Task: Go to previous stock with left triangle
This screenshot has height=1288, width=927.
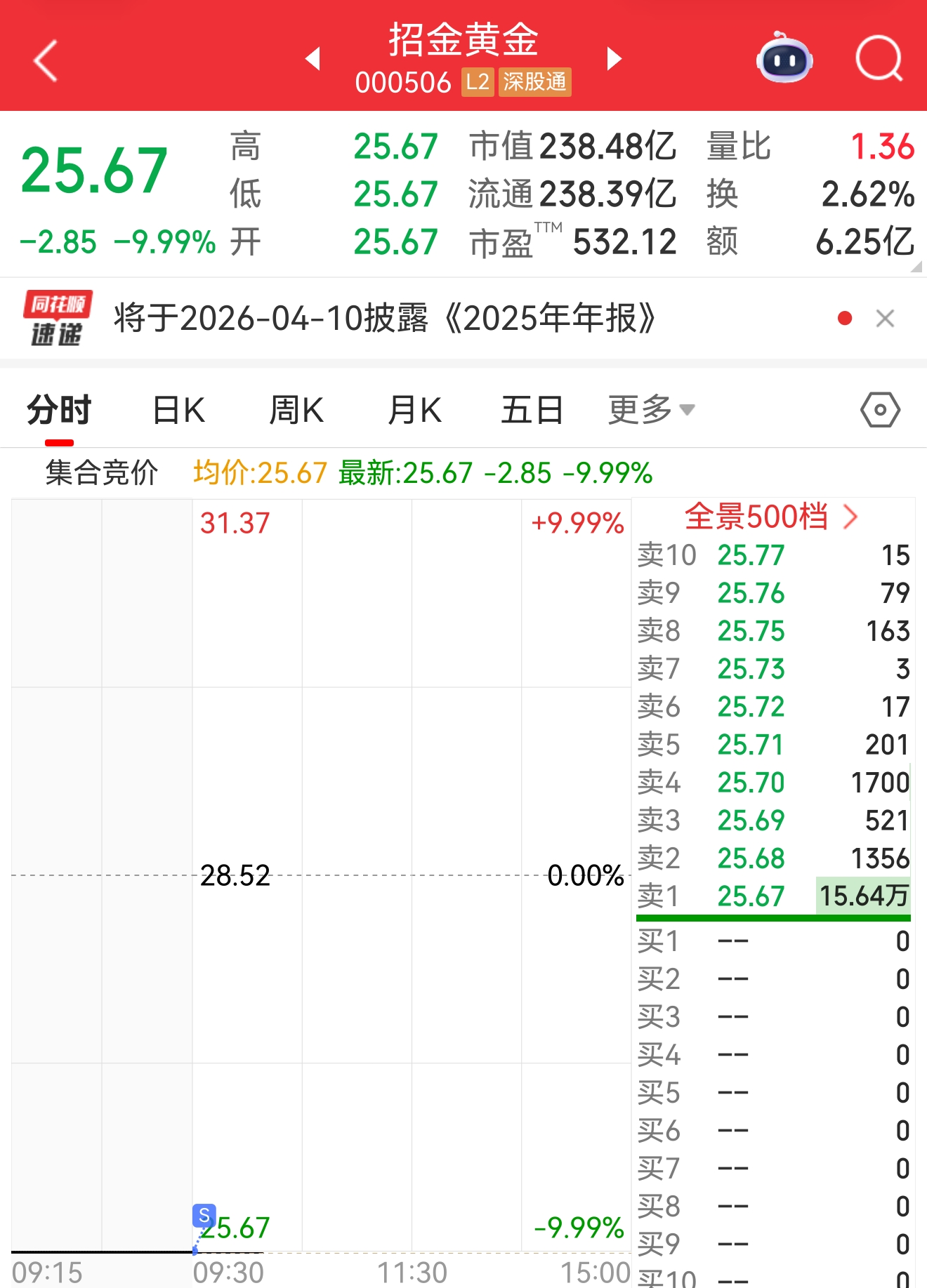Action: 313,58
